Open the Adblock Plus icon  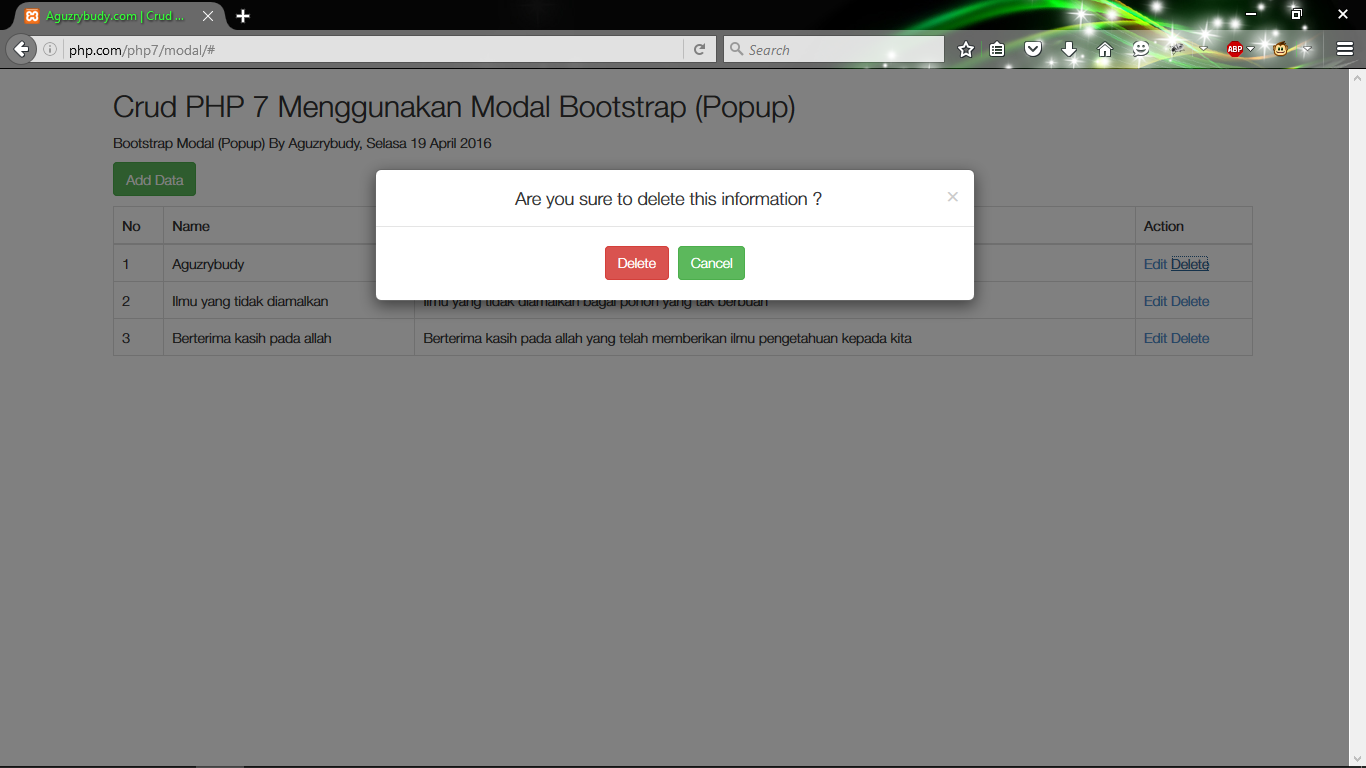tap(1234, 48)
